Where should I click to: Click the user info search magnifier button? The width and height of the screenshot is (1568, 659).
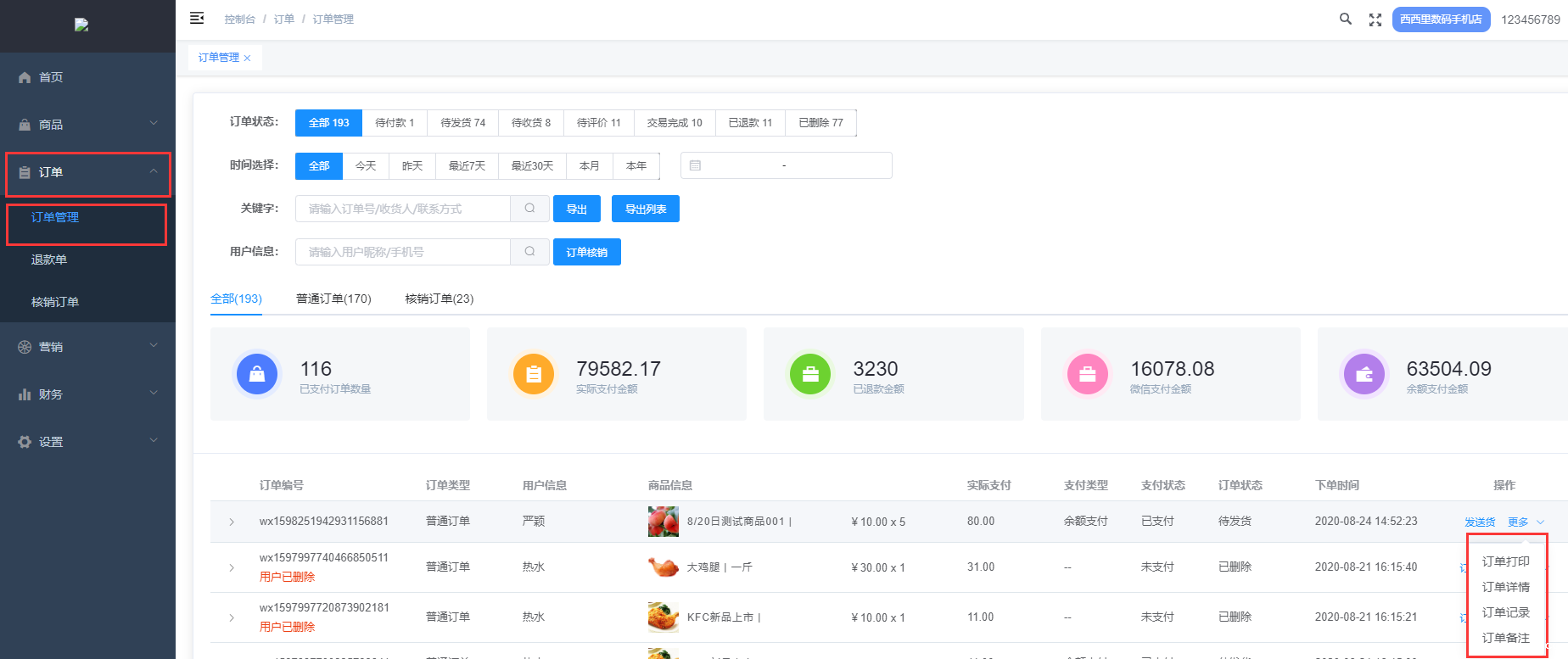coord(529,252)
